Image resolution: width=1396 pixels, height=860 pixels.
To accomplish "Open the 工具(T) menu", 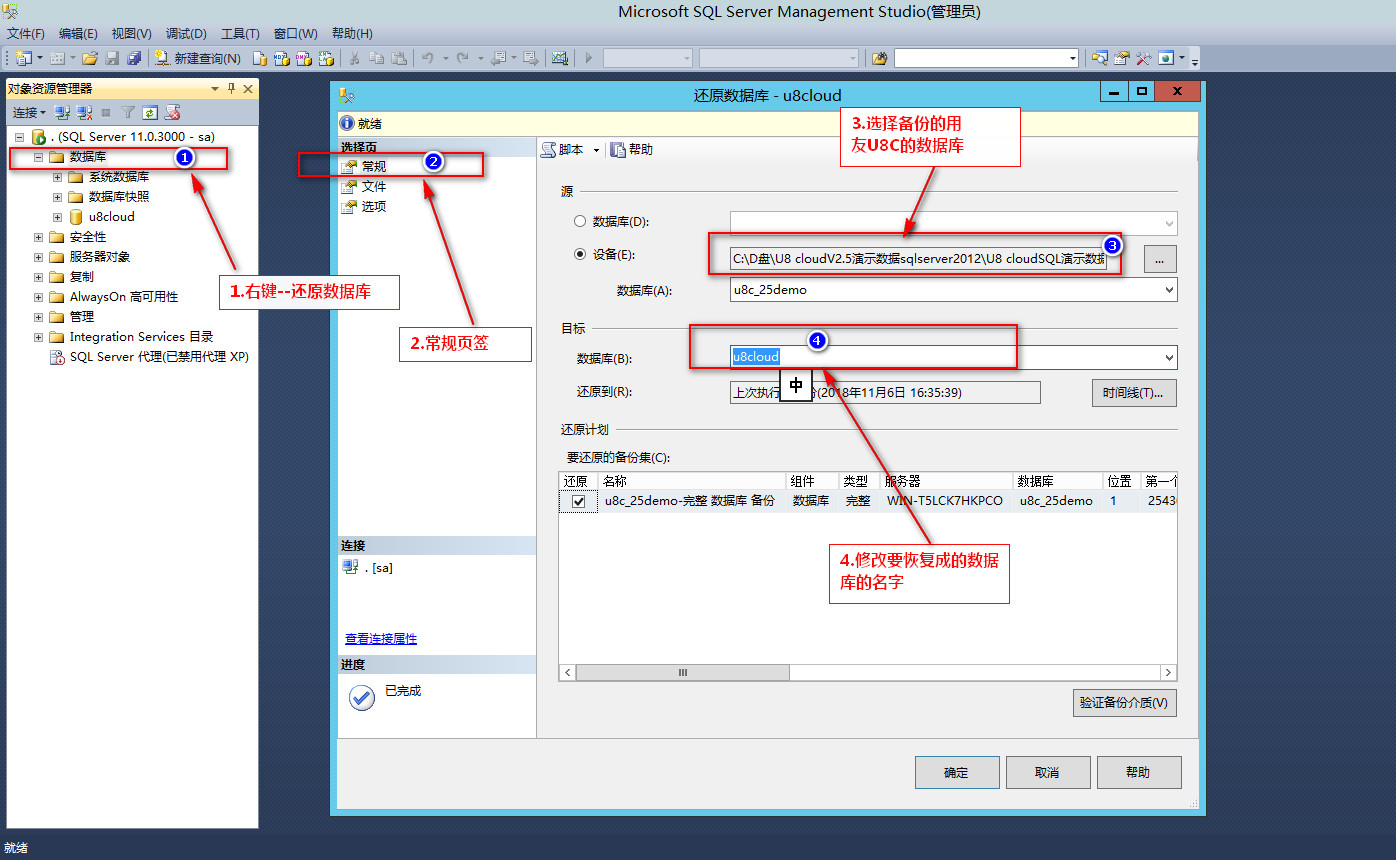I will [240, 33].
